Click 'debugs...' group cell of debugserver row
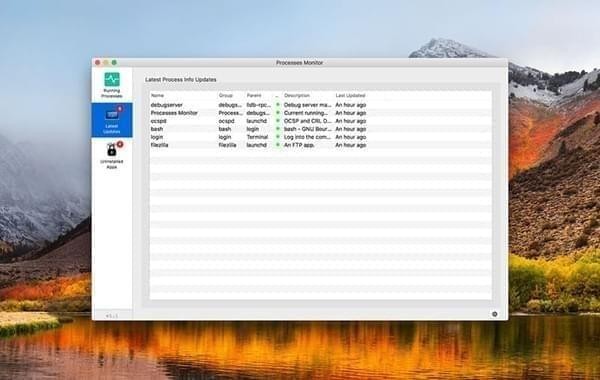Viewport: 600px width, 380px height. coord(230,105)
